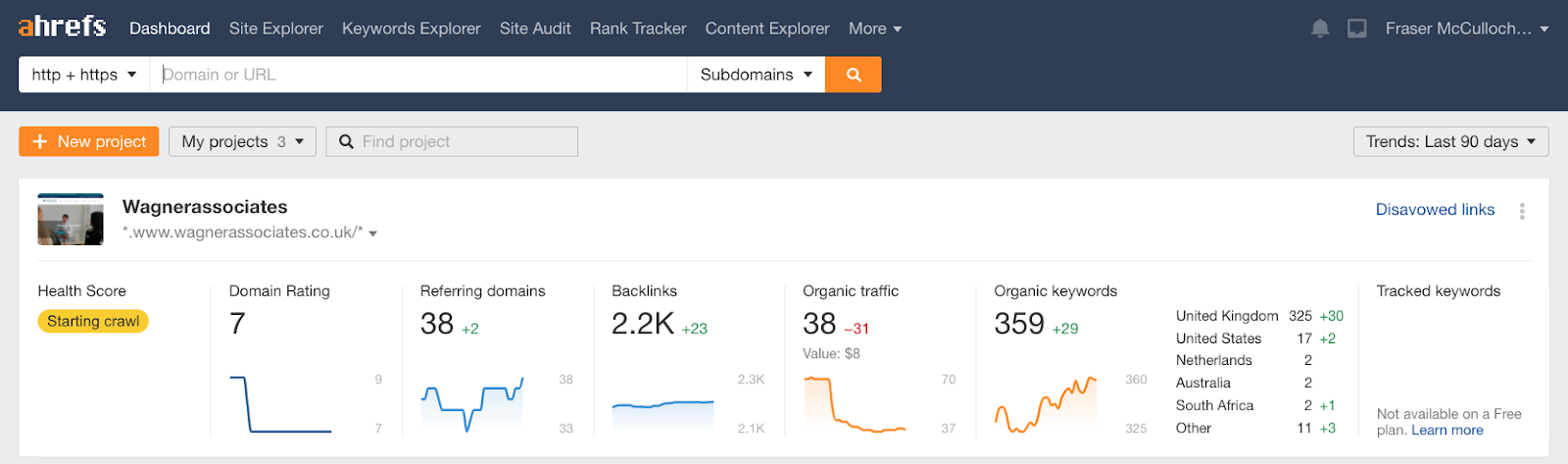The height and width of the screenshot is (464, 1568).
Task: Focus the Domain or URL field
Action: 418,75
